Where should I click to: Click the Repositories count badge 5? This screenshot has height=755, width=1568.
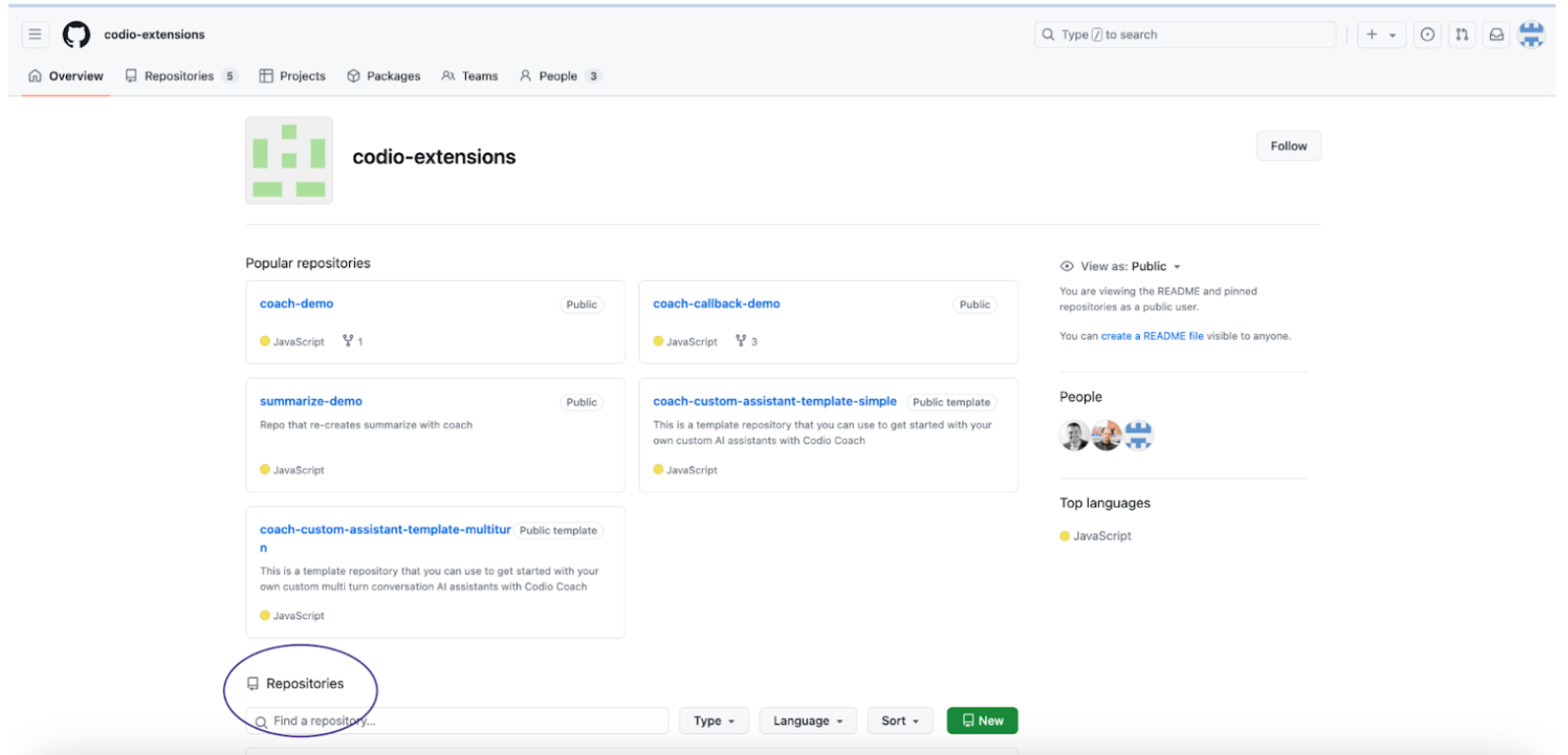point(230,76)
